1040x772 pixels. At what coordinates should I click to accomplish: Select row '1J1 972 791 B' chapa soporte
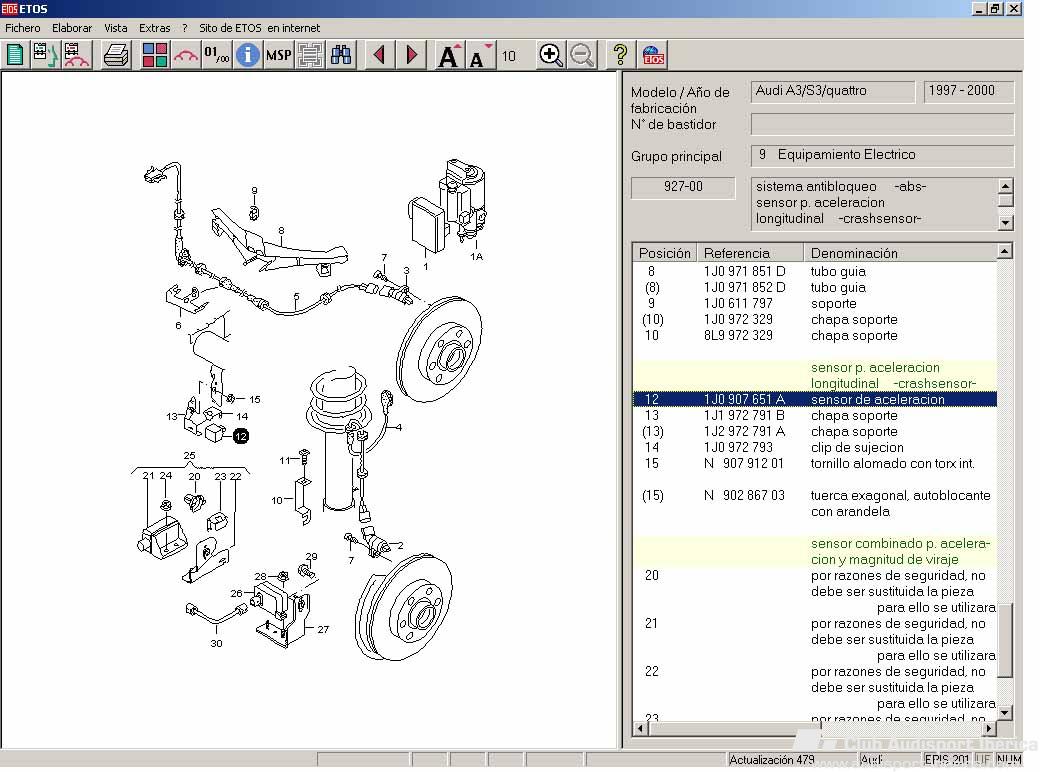click(814, 415)
